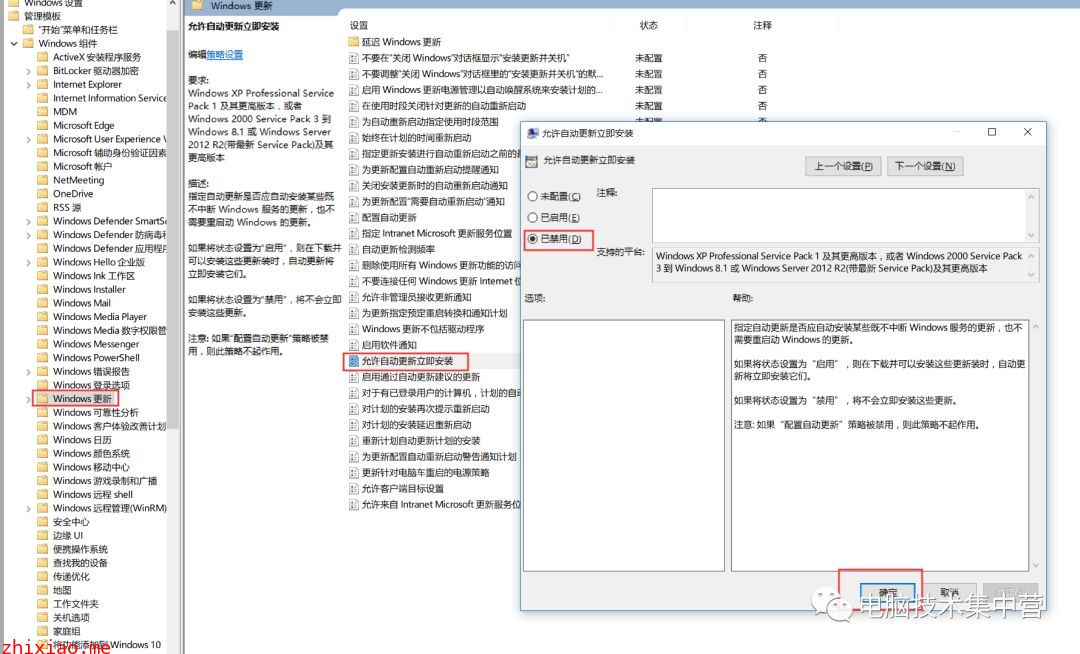Screen dimensions: 1080x654
Task: Click 上一个设置 button
Action: click(x=843, y=166)
